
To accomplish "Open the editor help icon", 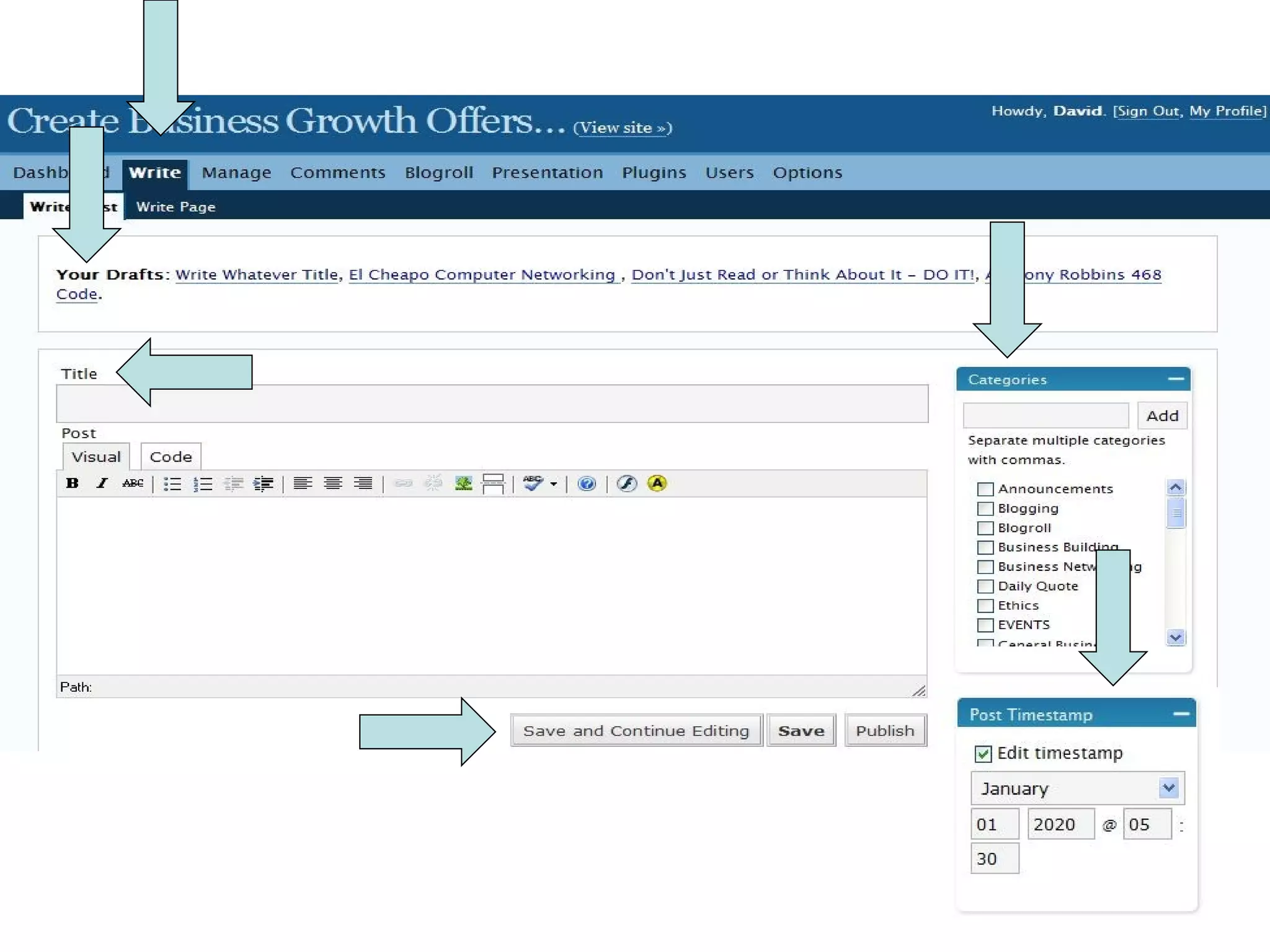I will click(x=587, y=483).
